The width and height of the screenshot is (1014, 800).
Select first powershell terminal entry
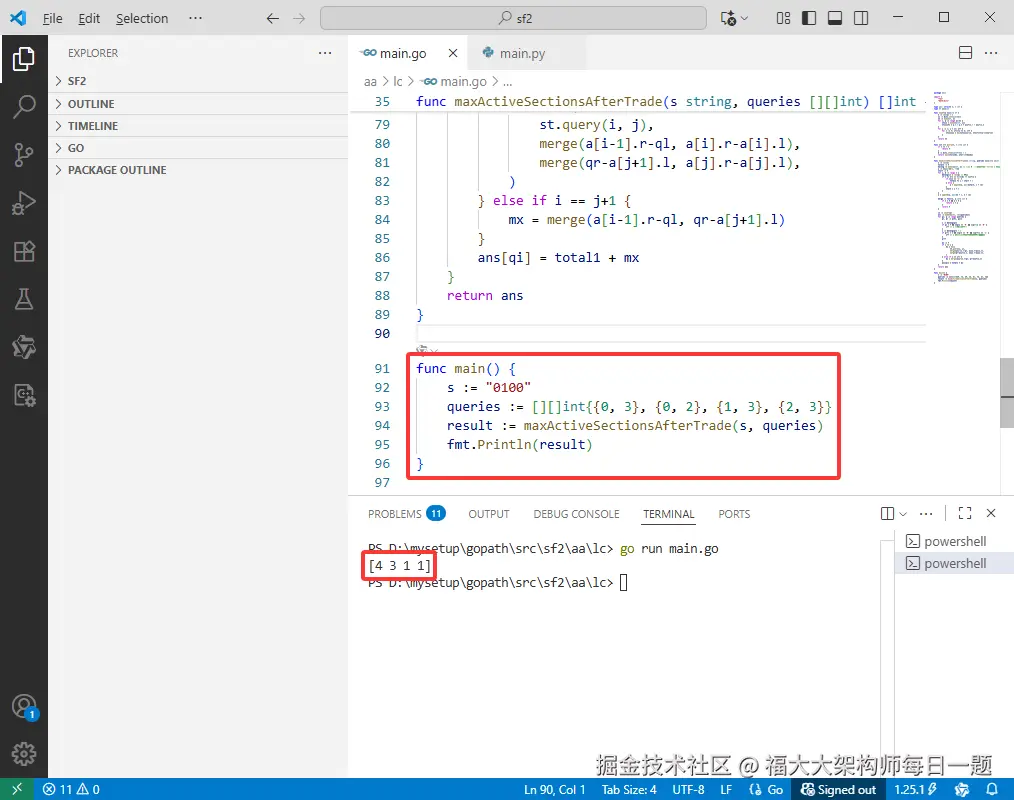pos(953,541)
